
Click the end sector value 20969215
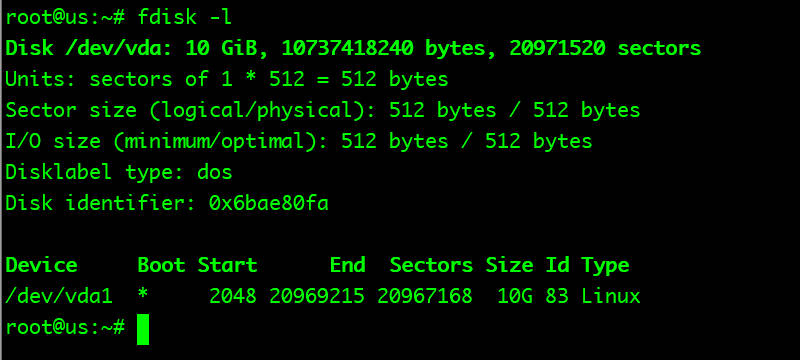[x=317, y=296]
